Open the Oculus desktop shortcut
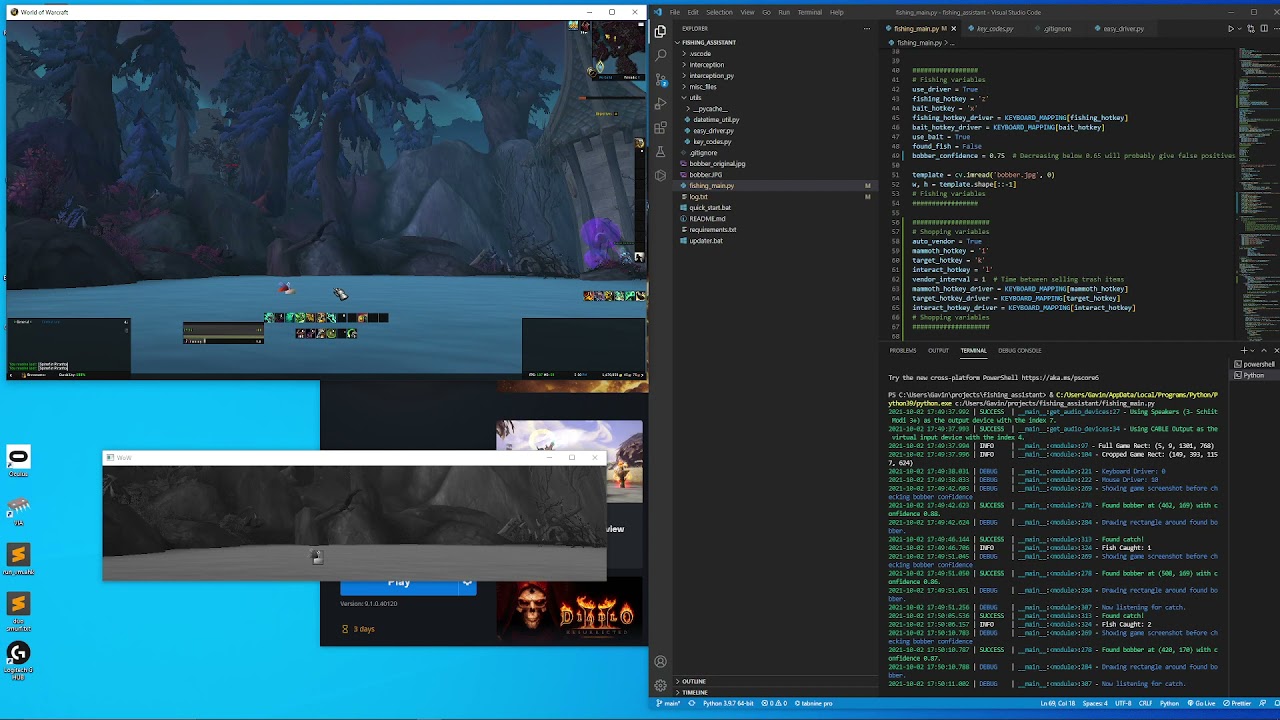Screen dimensions: 1280x720 point(18,461)
